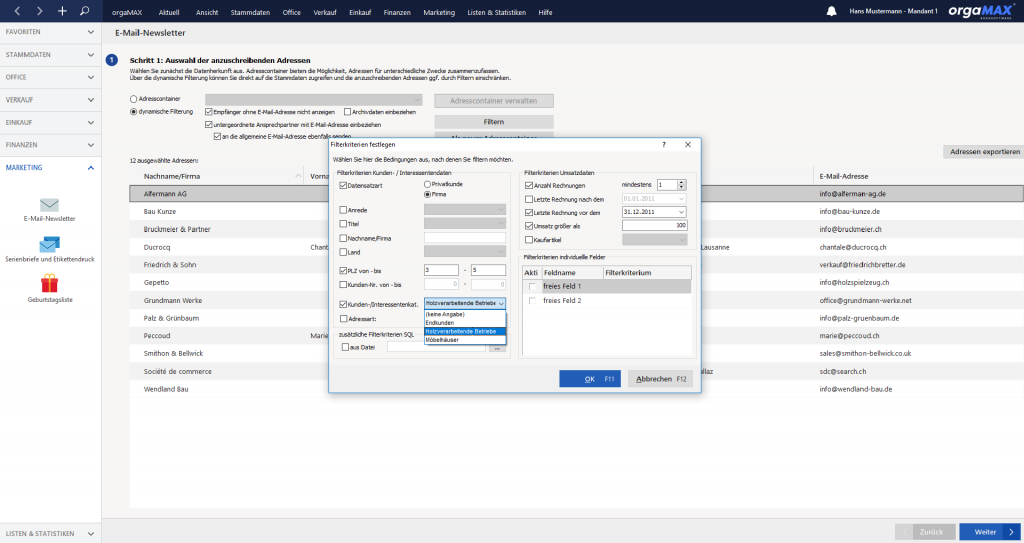Viewport: 1024px width, 543px height.
Task: Uncheck the PLZ von - bis checkbox
Action: pos(343,271)
